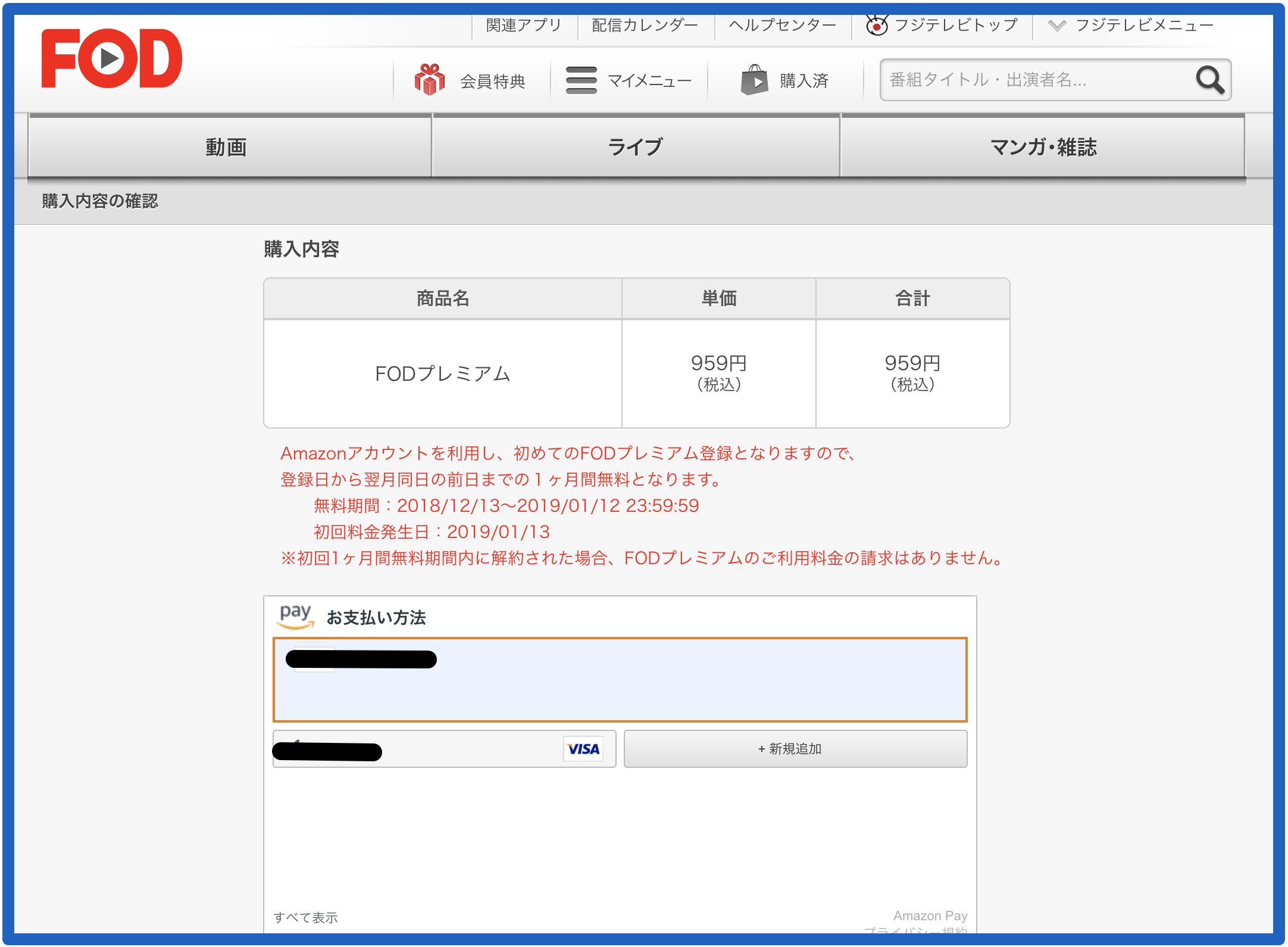
Task: Click the 購入済 shopping bag icon
Action: pyautogui.click(x=754, y=80)
